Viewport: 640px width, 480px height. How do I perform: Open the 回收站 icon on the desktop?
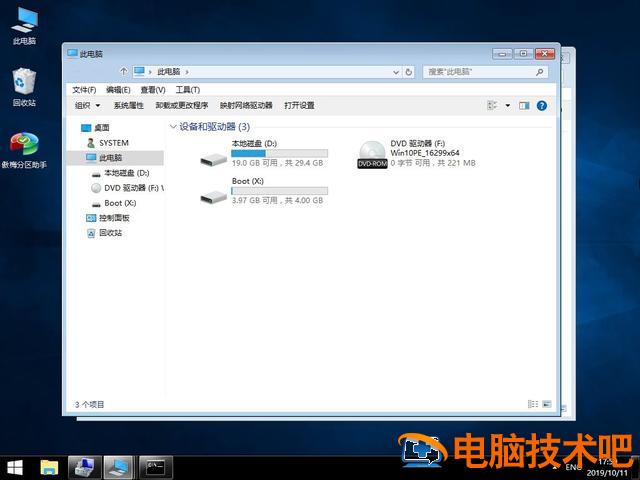pyautogui.click(x=24, y=82)
